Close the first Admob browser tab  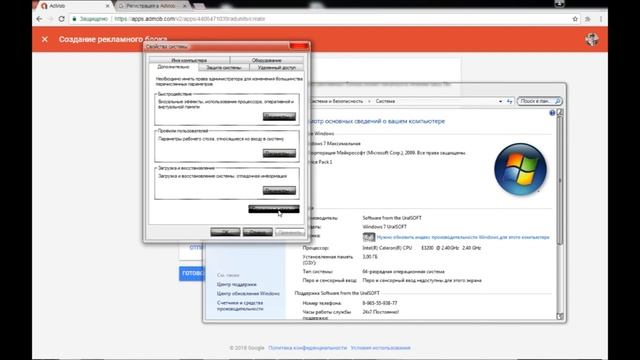coord(107,6)
